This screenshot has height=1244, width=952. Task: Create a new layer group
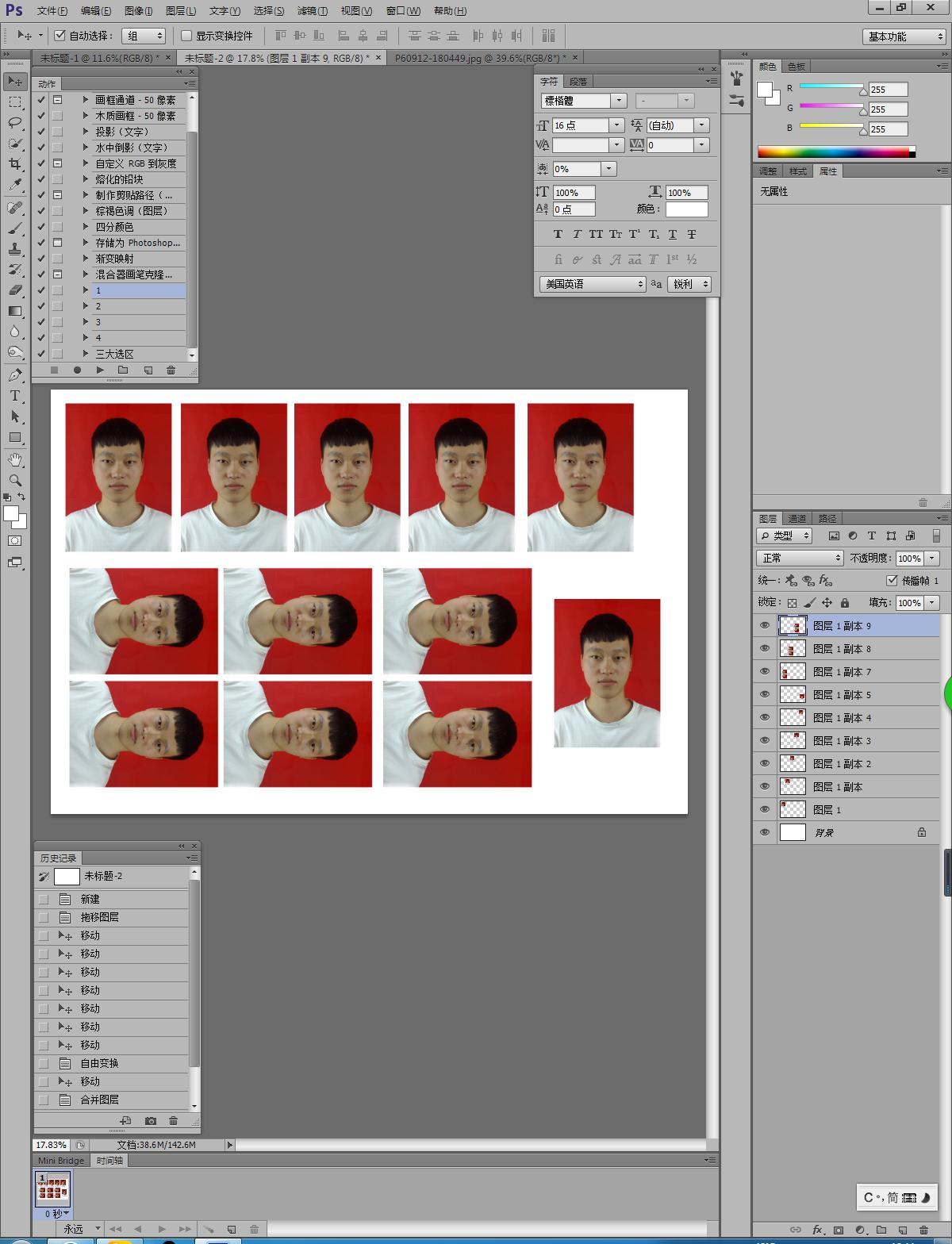[x=881, y=1230]
